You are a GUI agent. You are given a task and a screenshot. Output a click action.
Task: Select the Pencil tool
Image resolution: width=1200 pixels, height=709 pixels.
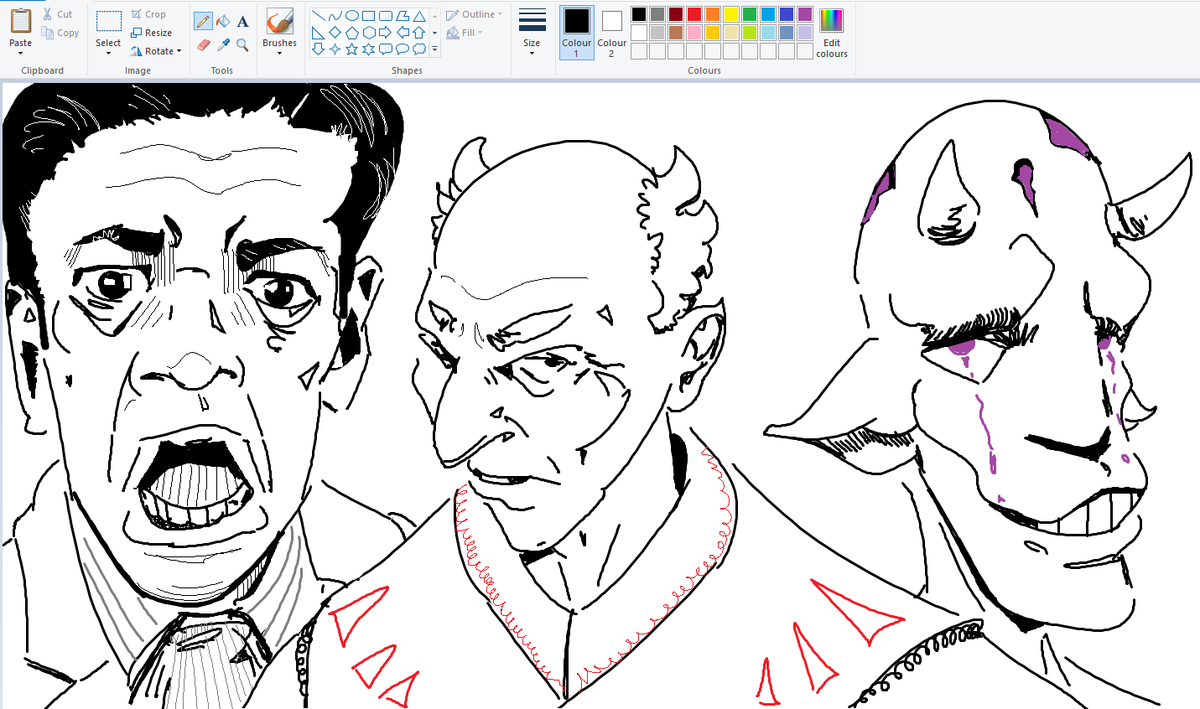pos(203,21)
